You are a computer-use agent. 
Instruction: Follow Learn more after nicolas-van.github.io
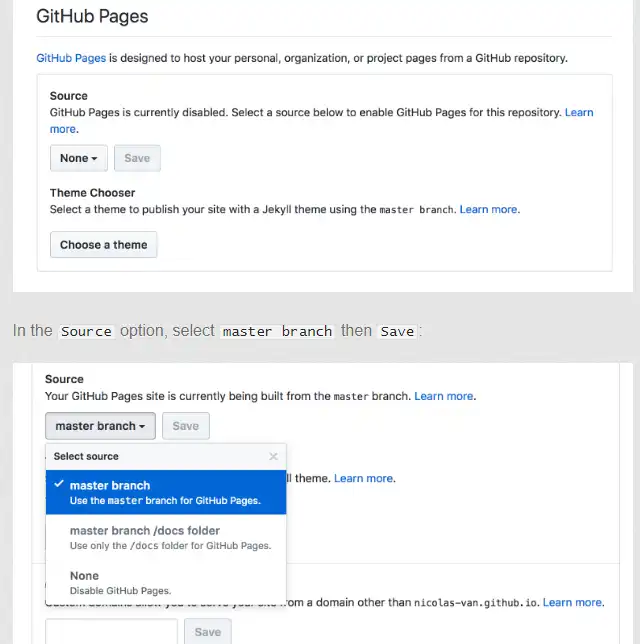click(x=572, y=603)
